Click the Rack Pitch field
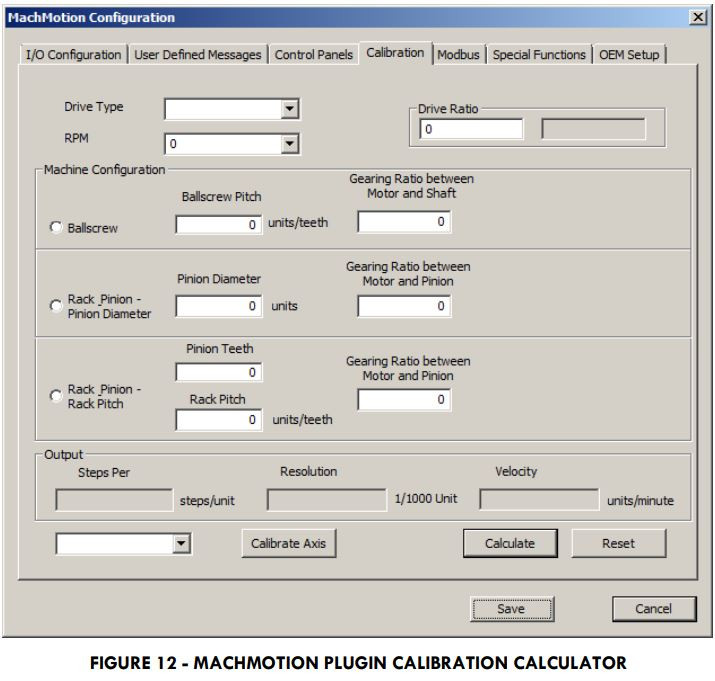This screenshot has height=681, width=715. (x=218, y=420)
